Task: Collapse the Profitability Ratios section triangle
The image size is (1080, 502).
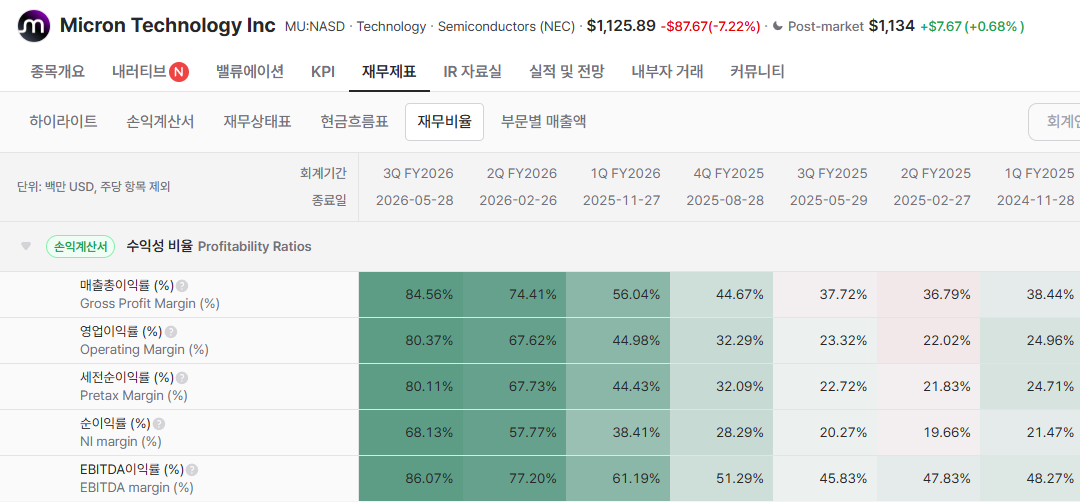Action: [x=26, y=247]
